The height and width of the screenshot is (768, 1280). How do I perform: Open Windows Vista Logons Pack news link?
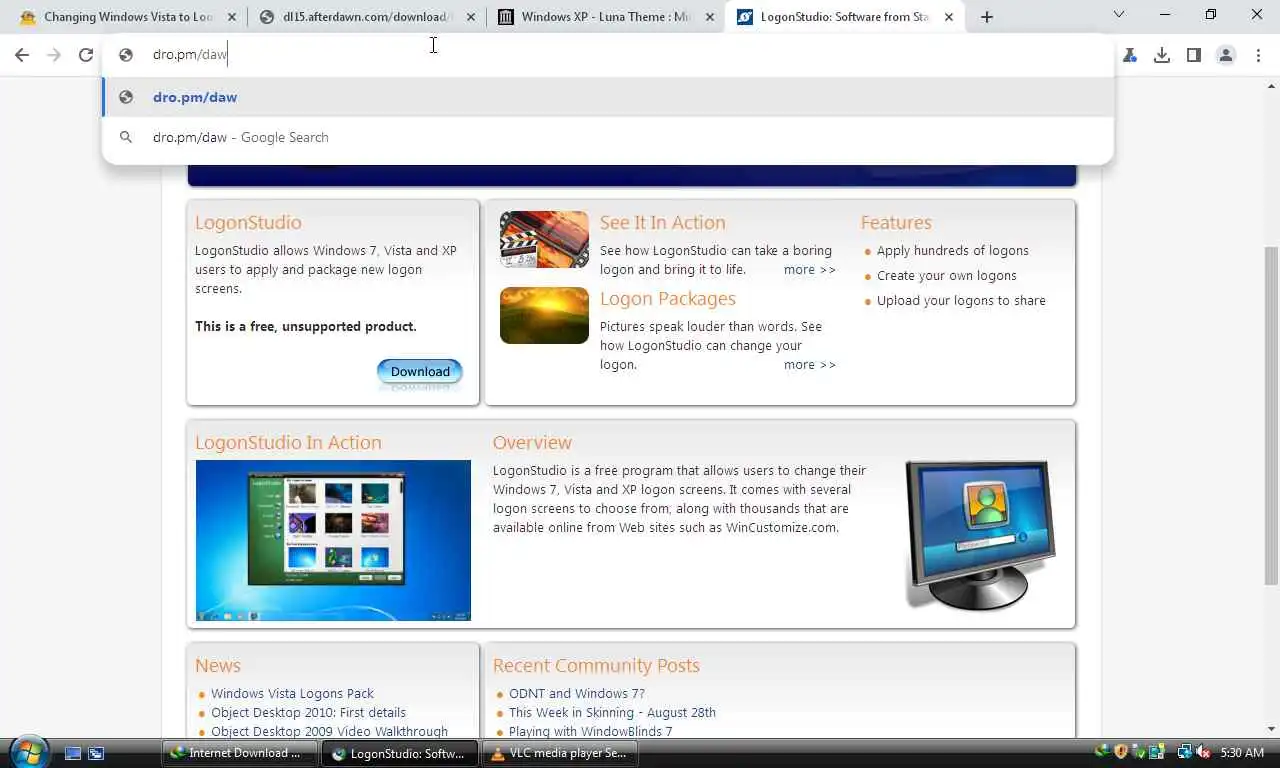point(292,694)
